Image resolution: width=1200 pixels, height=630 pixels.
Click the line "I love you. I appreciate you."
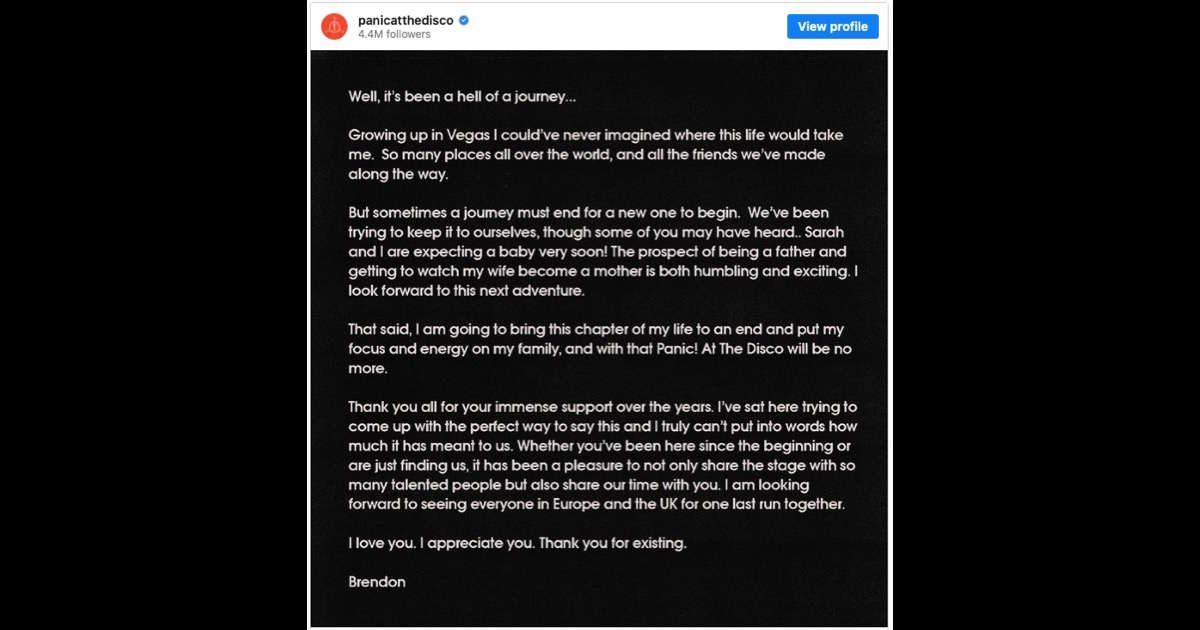click(517, 543)
